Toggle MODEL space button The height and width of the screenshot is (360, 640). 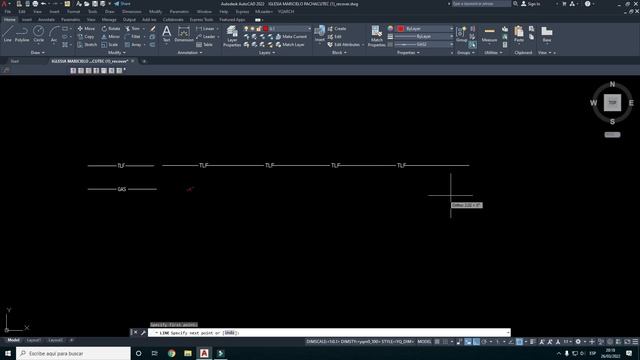click(x=424, y=342)
